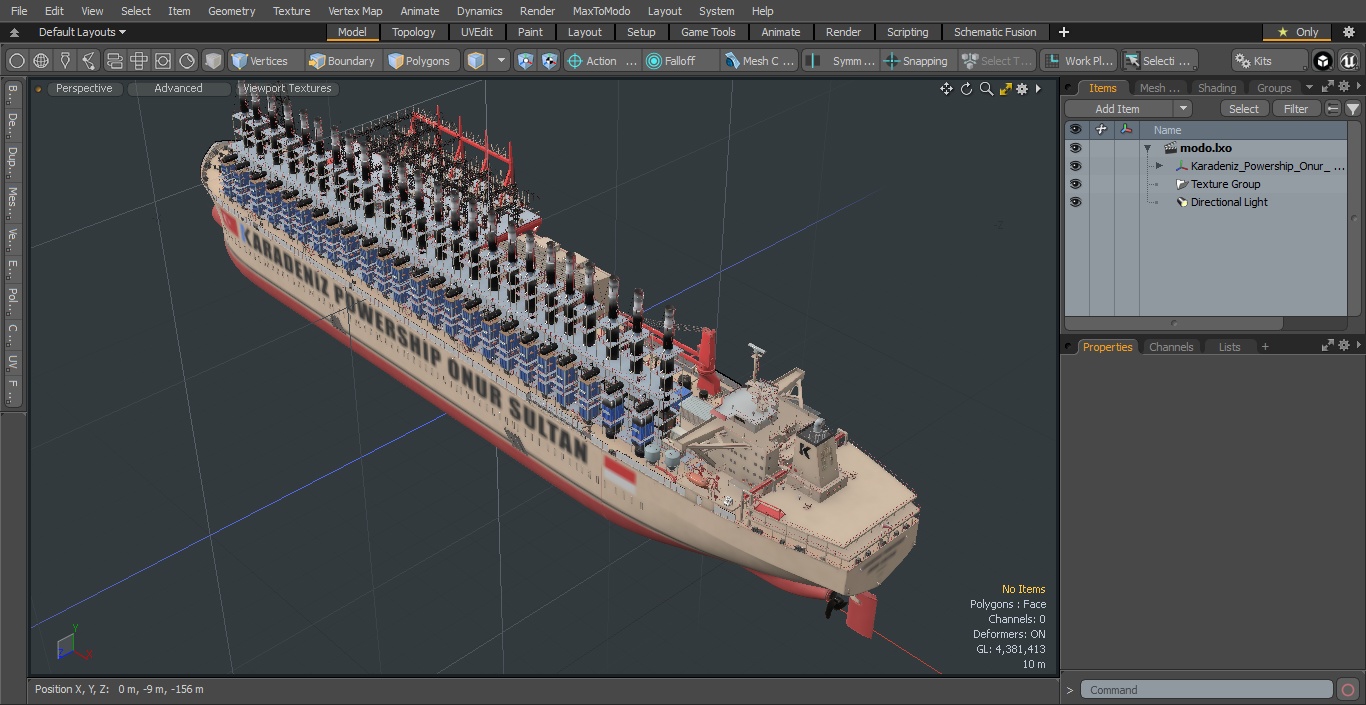Select the pen tool icon in toolbar
The image size is (1366, 705).
[x=65, y=61]
